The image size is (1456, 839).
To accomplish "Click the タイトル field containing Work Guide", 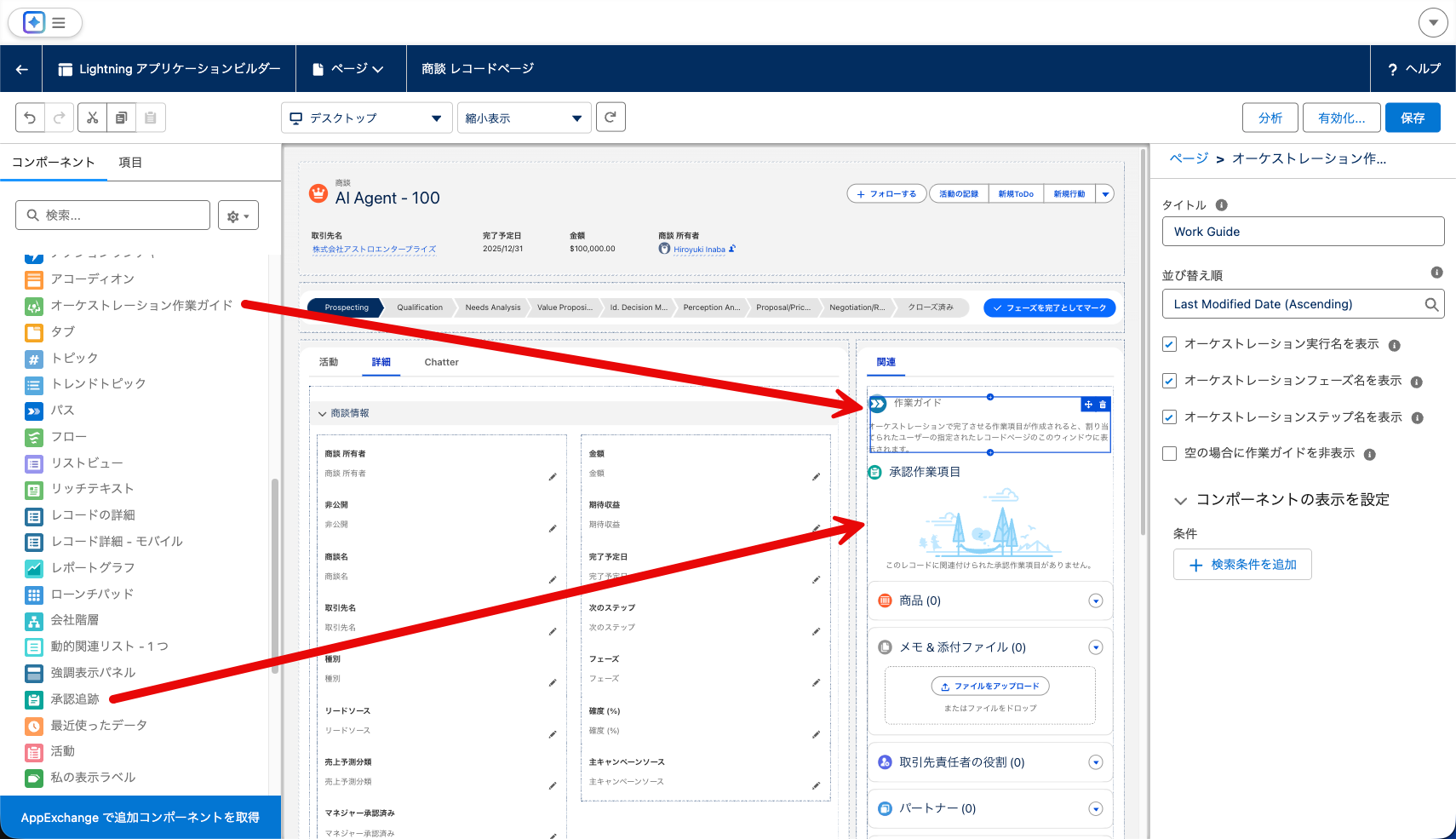I will point(1303,232).
